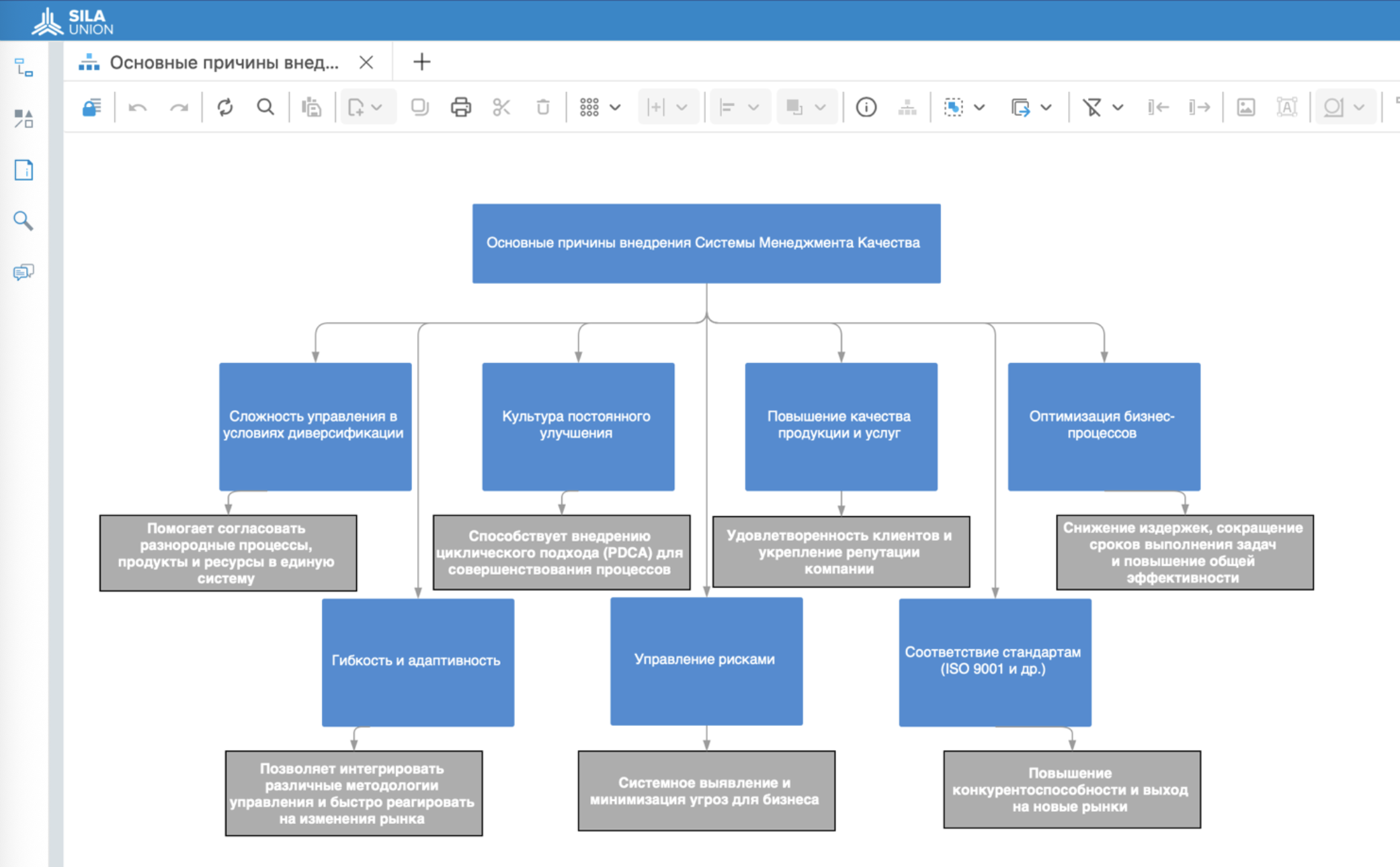
Task: Select the Сложность управления в условиях диверсификации block
Action: click(315, 427)
